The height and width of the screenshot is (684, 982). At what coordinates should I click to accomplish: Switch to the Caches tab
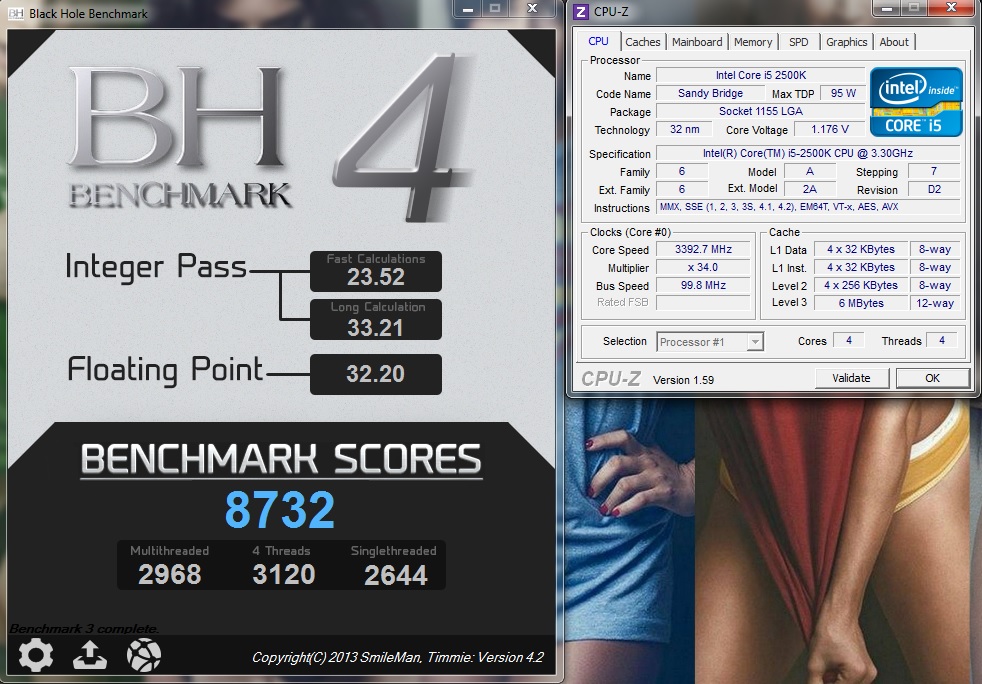(x=643, y=42)
